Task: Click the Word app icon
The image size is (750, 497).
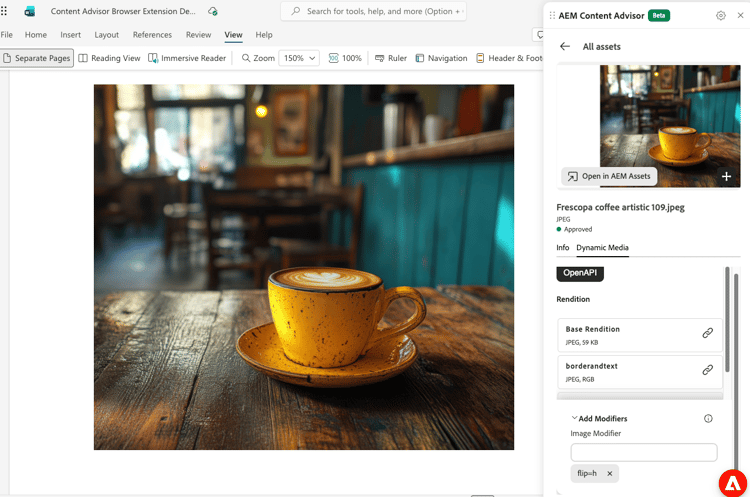Action: pos(30,11)
